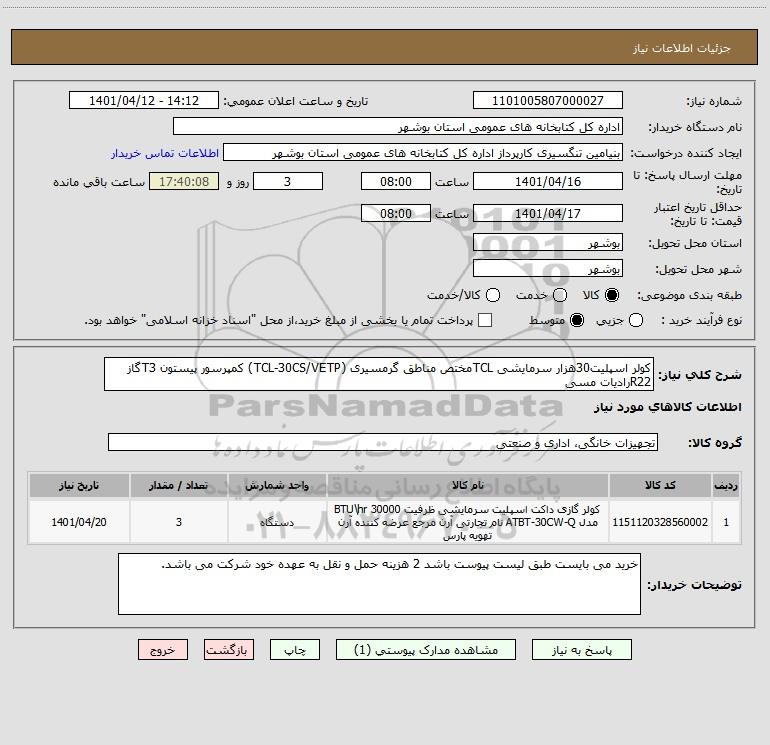Click the گروه کالا field
Image resolution: width=770 pixels, height=745 pixels.
point(383,442)
